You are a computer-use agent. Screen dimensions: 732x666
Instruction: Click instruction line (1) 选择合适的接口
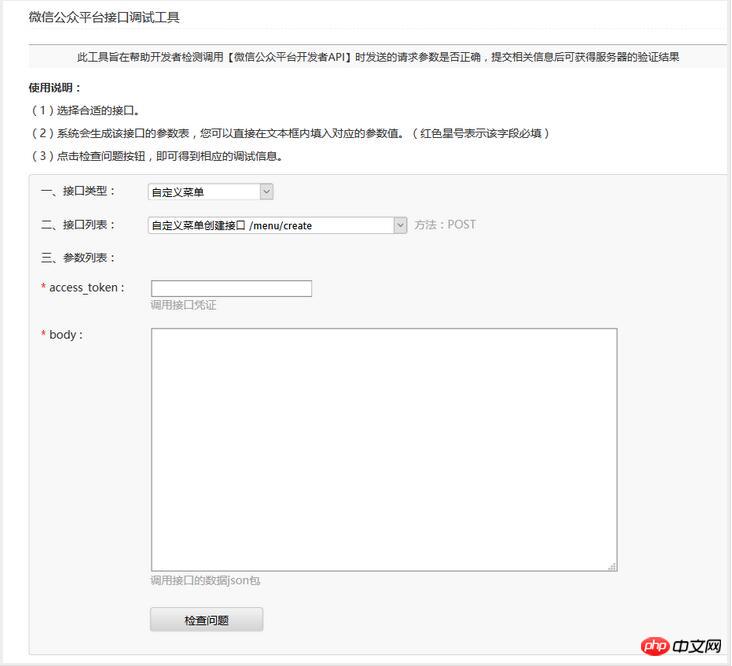(x=85, y=111)
